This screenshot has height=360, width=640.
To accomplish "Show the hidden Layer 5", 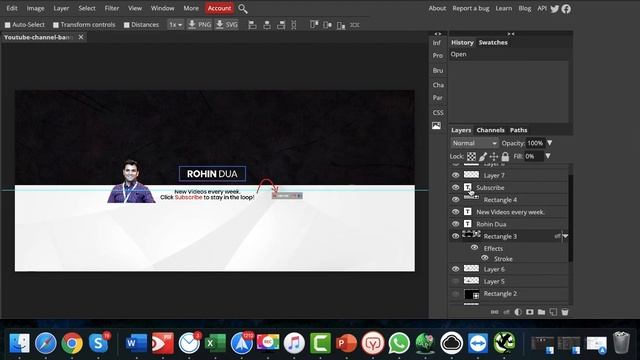I will [x=456, y=281].
